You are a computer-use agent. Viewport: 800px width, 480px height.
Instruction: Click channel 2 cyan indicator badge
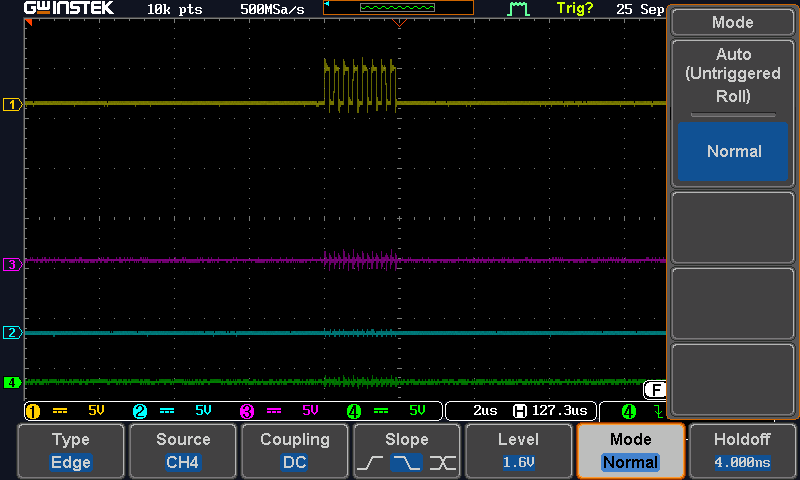[140, 411]
